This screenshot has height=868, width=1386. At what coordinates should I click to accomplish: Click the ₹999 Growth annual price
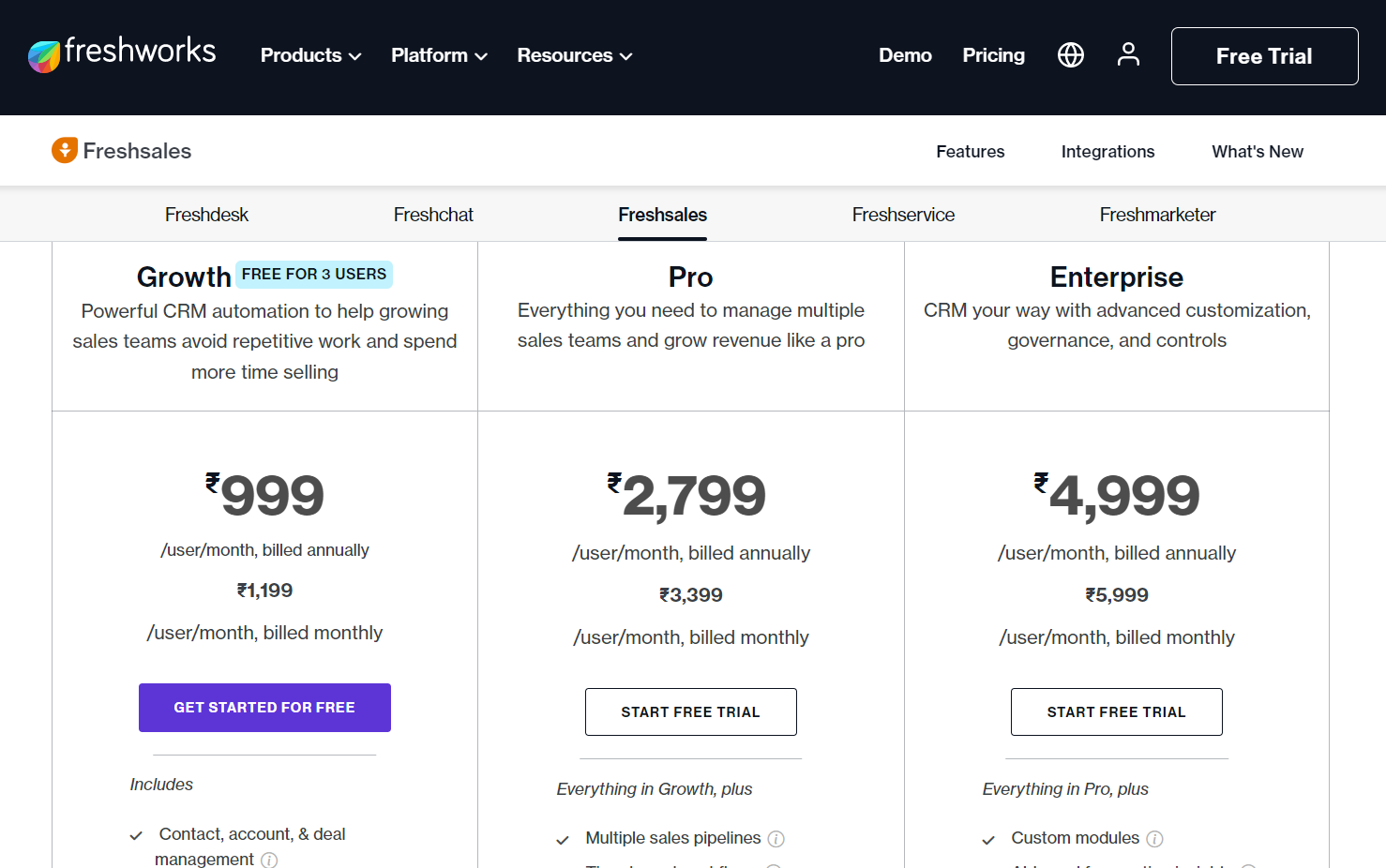point(264,495)
